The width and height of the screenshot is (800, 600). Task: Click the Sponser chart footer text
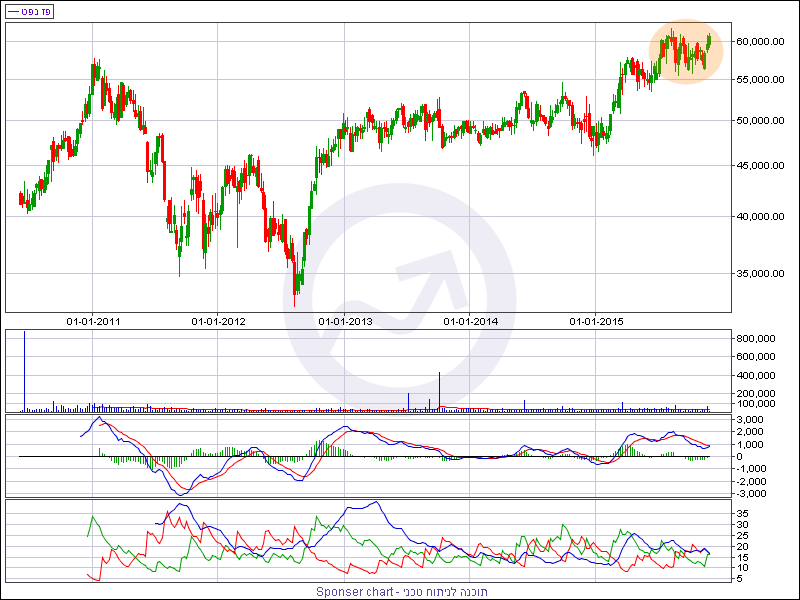tap(401, 591)
